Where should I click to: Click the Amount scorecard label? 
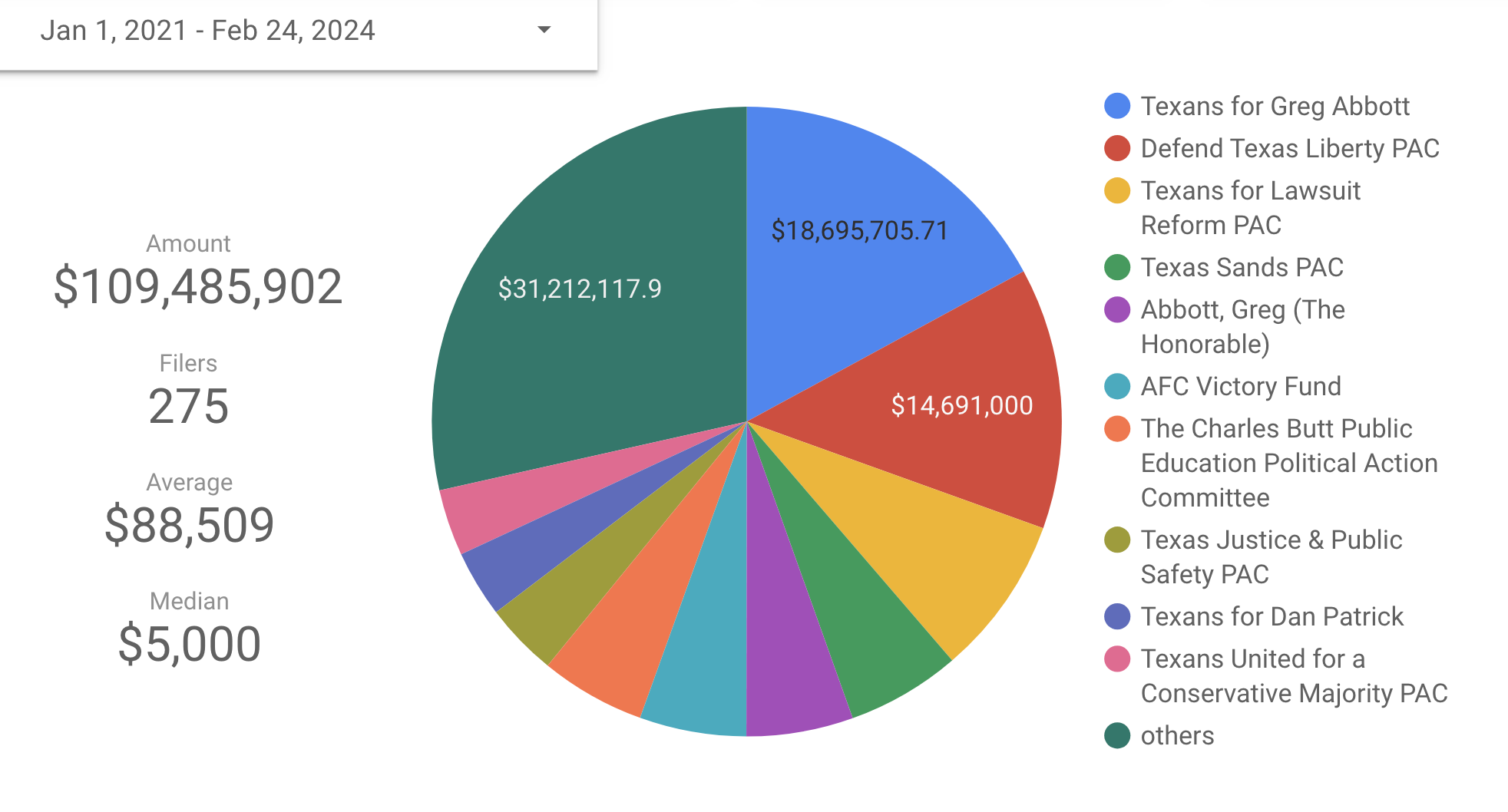click(188, 243)
